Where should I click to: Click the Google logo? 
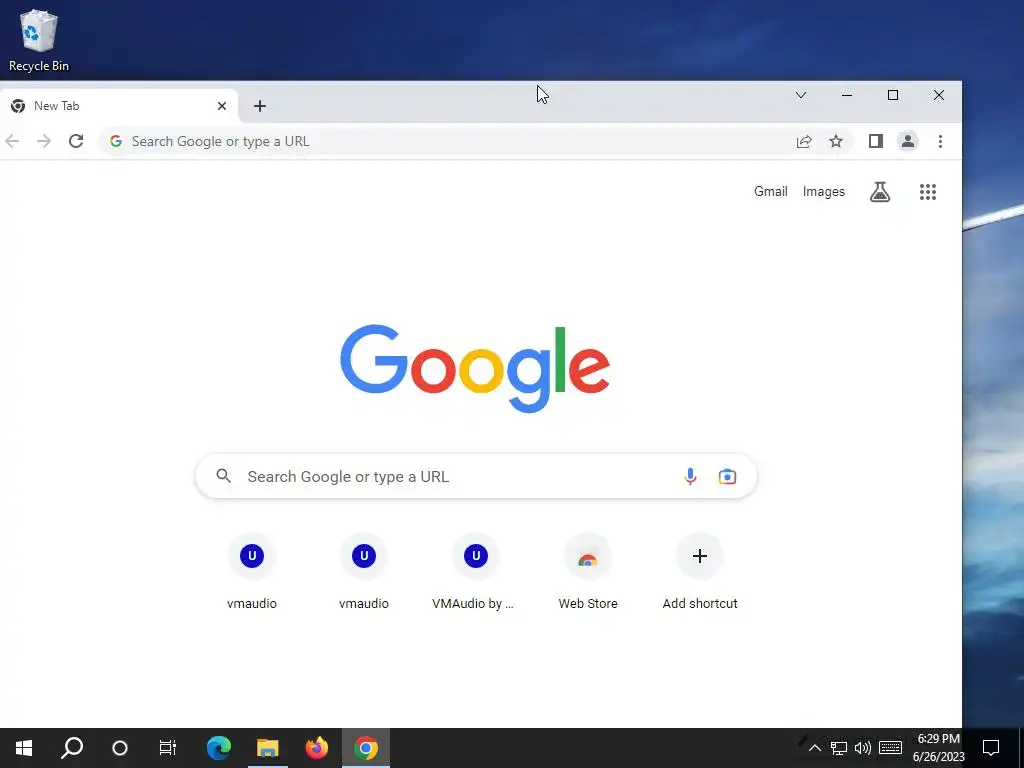[475, 369]
